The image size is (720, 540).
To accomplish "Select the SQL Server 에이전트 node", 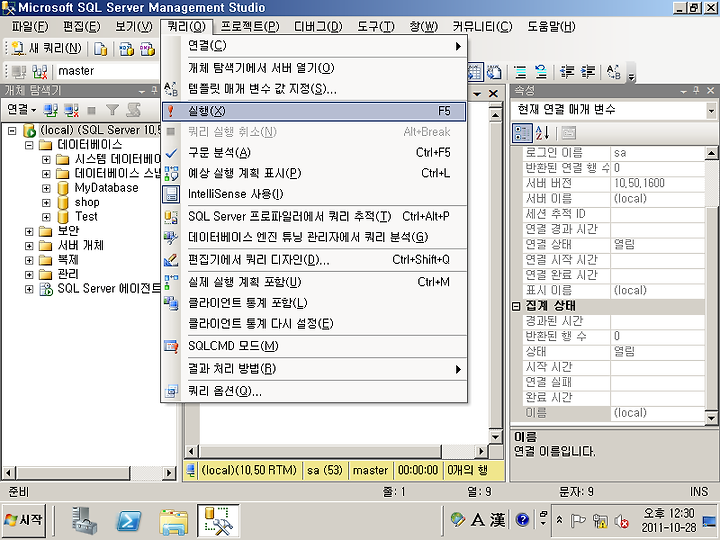I will (x=109, y=288).
